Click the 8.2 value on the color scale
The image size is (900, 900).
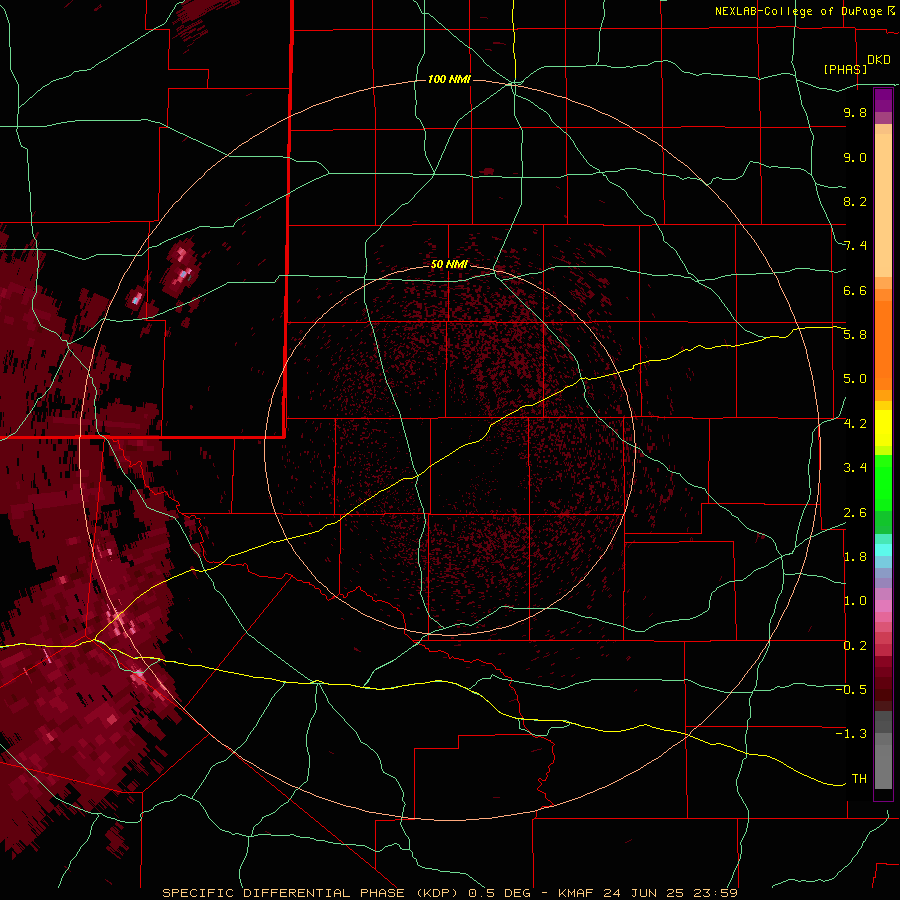point(855,201)
